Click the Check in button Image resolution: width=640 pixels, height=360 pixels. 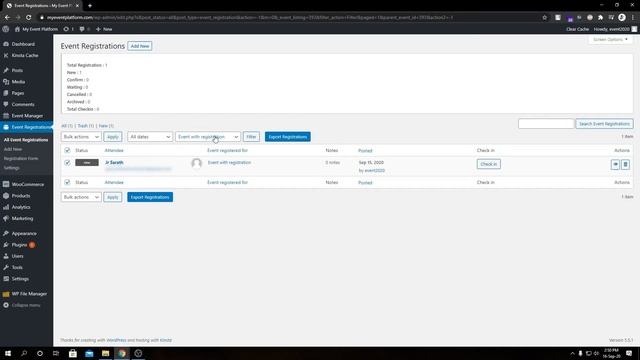click(x=489, y=164)
